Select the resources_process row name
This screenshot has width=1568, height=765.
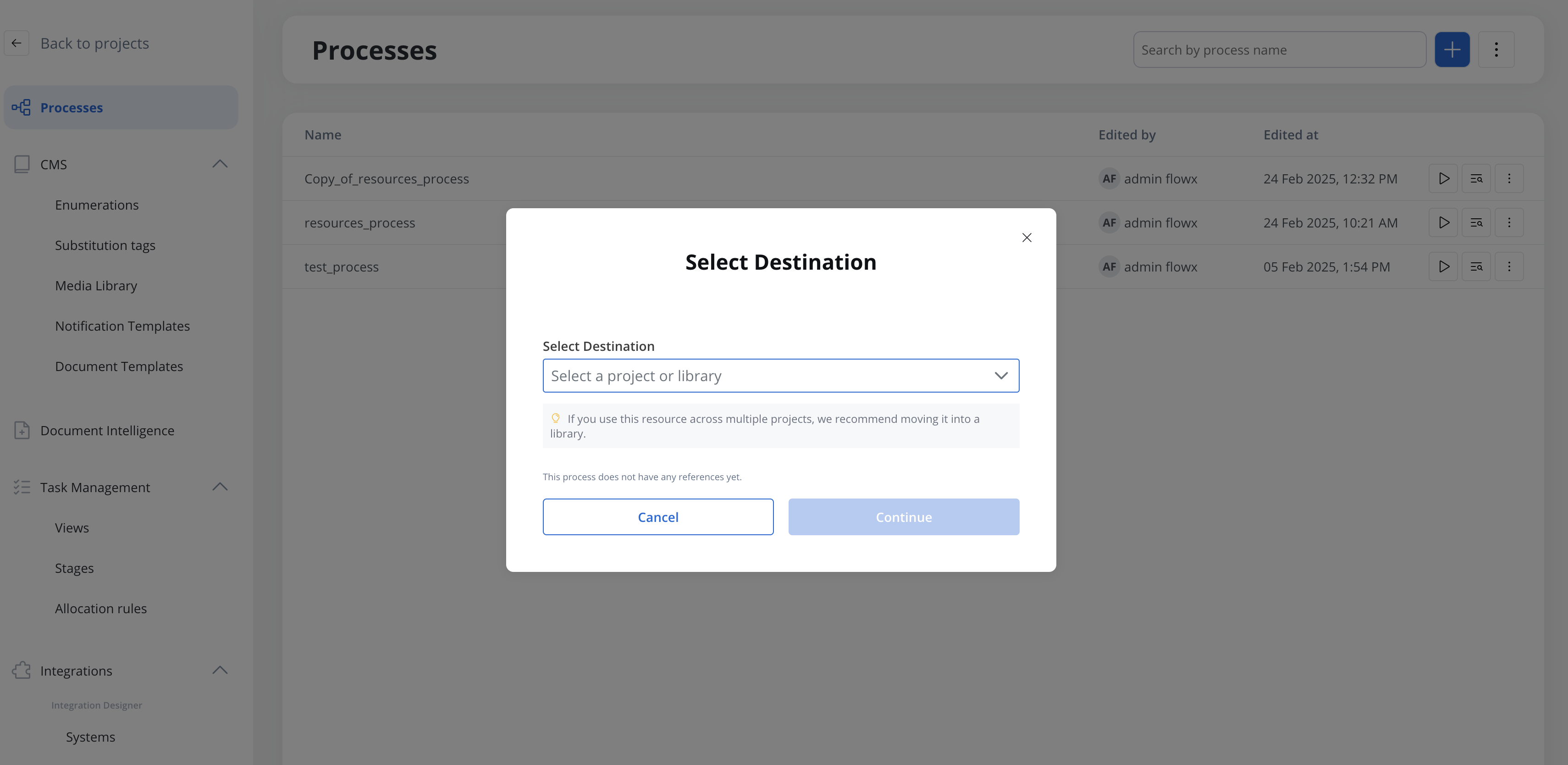pyautogui.click(x=360, y=222)
